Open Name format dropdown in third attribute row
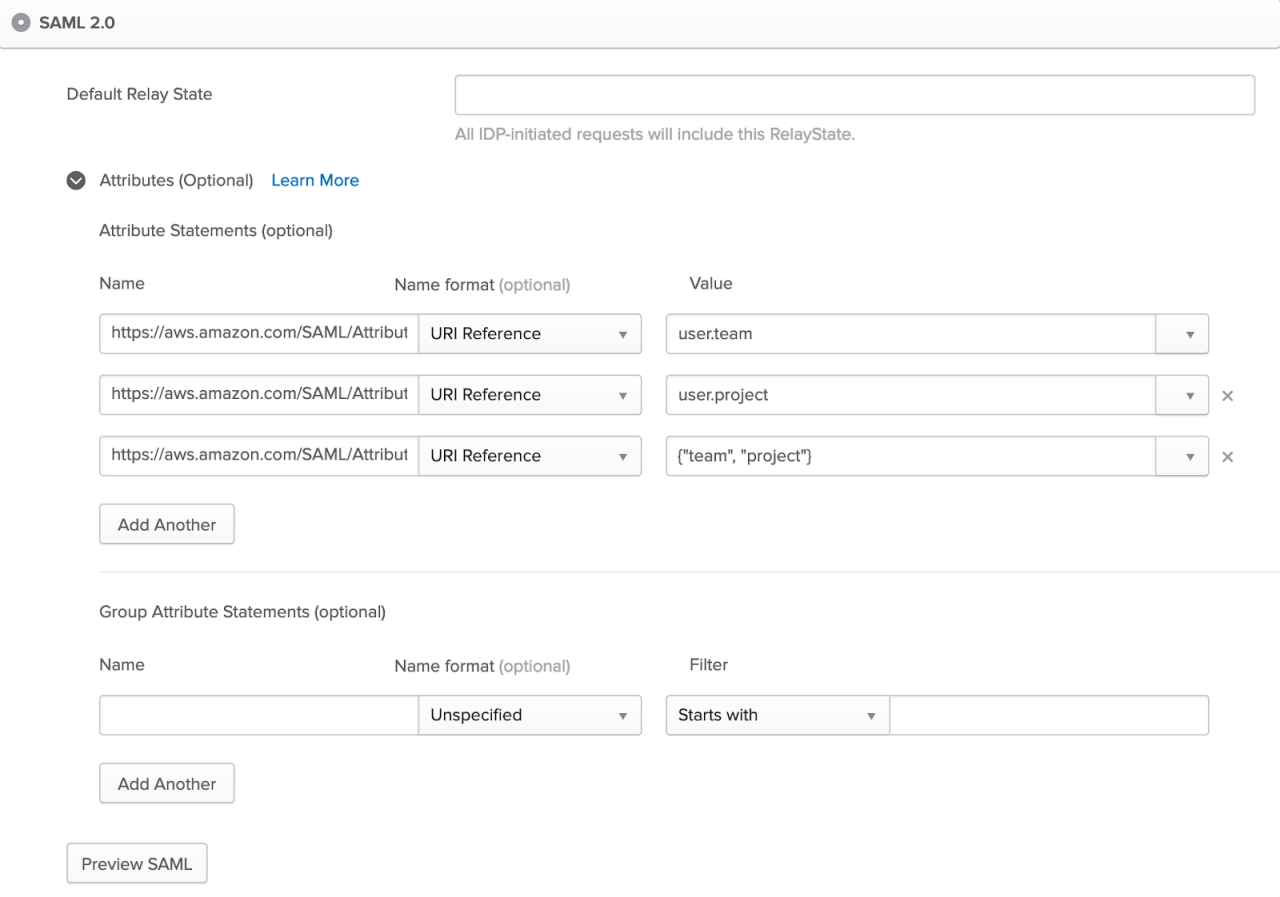The width and height of the screenshot is (1280, 897). point(529,456)
